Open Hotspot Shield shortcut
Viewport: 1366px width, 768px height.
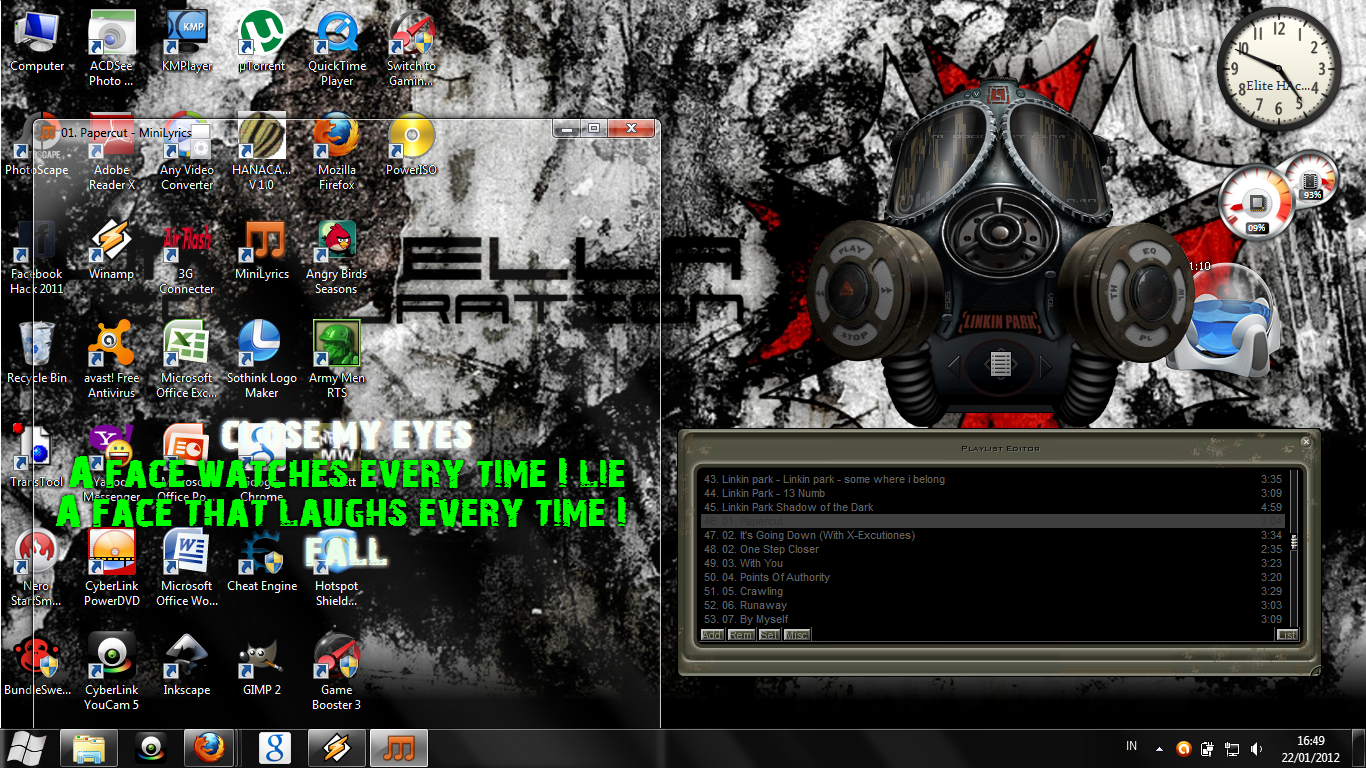(337, 568)
